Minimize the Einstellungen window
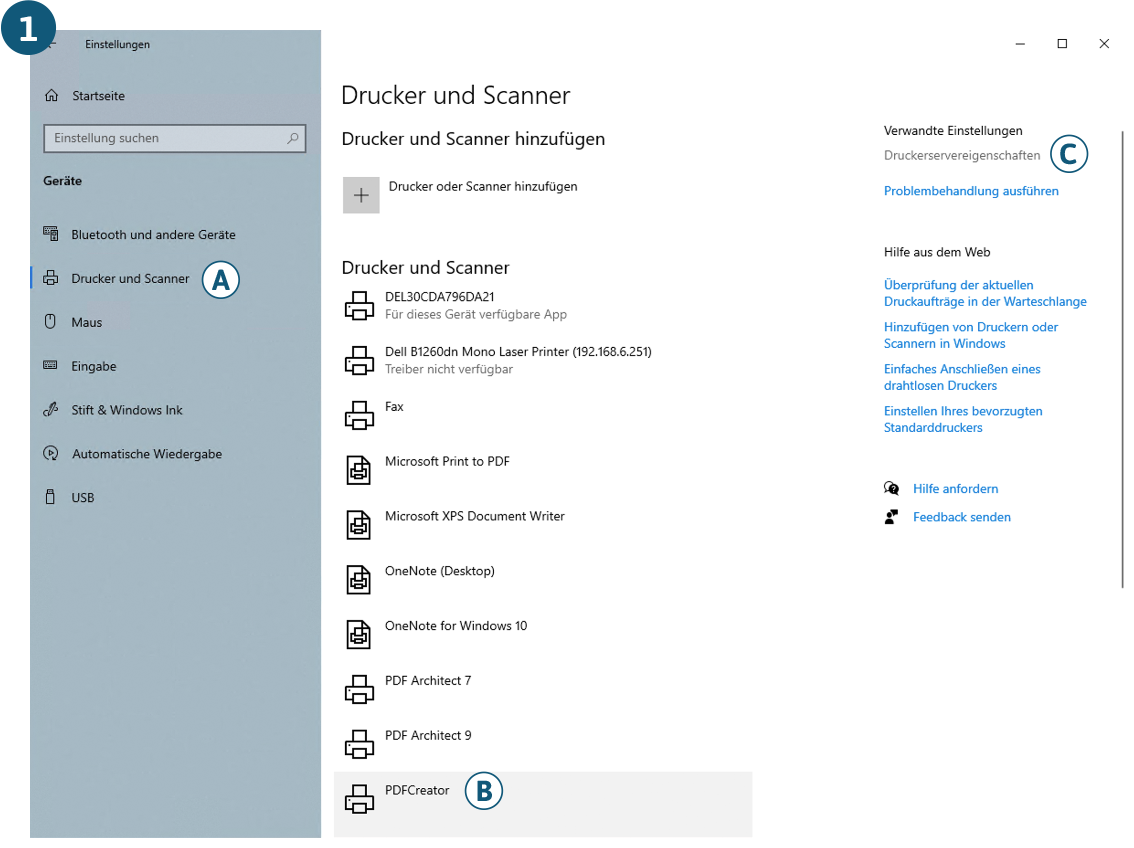The height and width of the screenshot is (848, 1134). (1020, 44)
